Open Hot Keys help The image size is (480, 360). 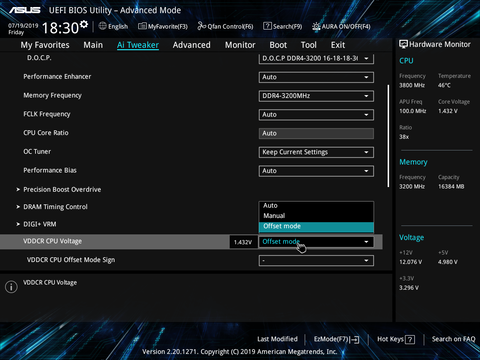point(396,339)
